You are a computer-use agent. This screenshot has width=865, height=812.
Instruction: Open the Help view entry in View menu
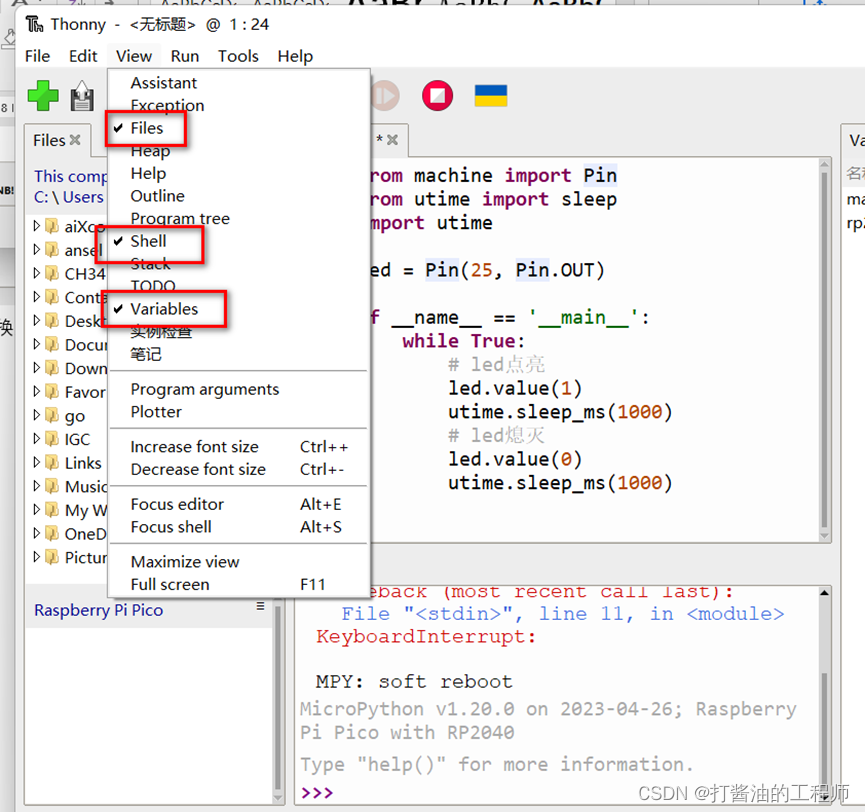(148, 173)
